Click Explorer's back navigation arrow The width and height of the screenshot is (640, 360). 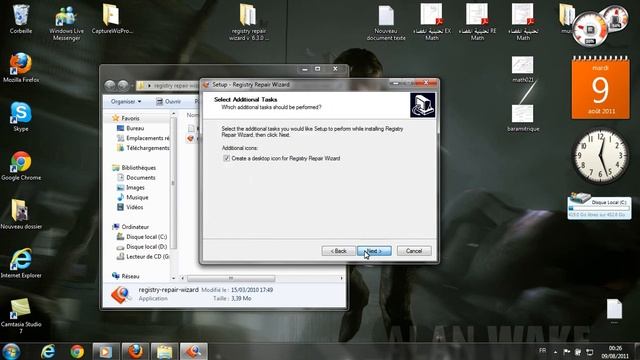point(110,85)
